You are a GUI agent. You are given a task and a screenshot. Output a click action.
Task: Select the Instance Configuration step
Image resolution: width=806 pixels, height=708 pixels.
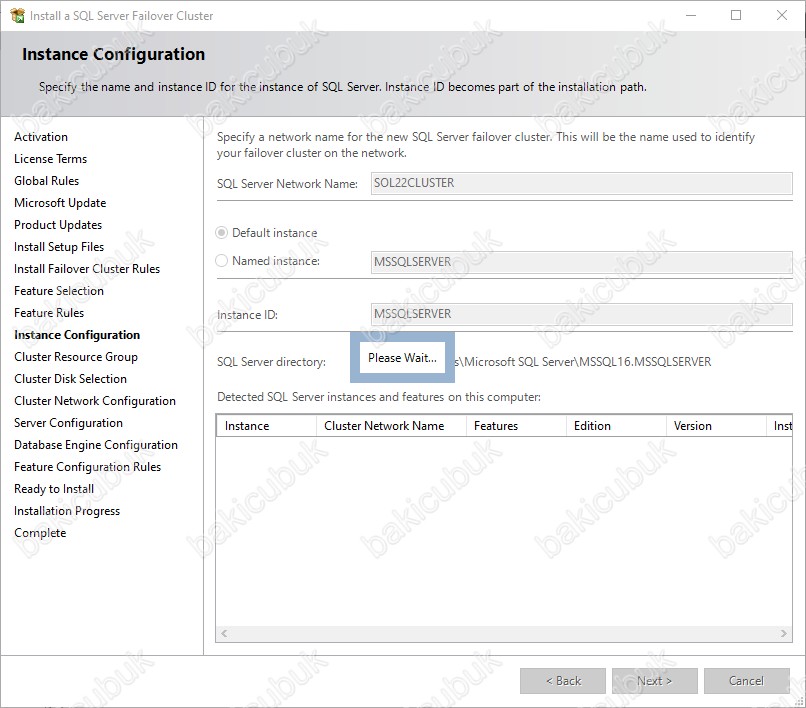click(77, 335)
